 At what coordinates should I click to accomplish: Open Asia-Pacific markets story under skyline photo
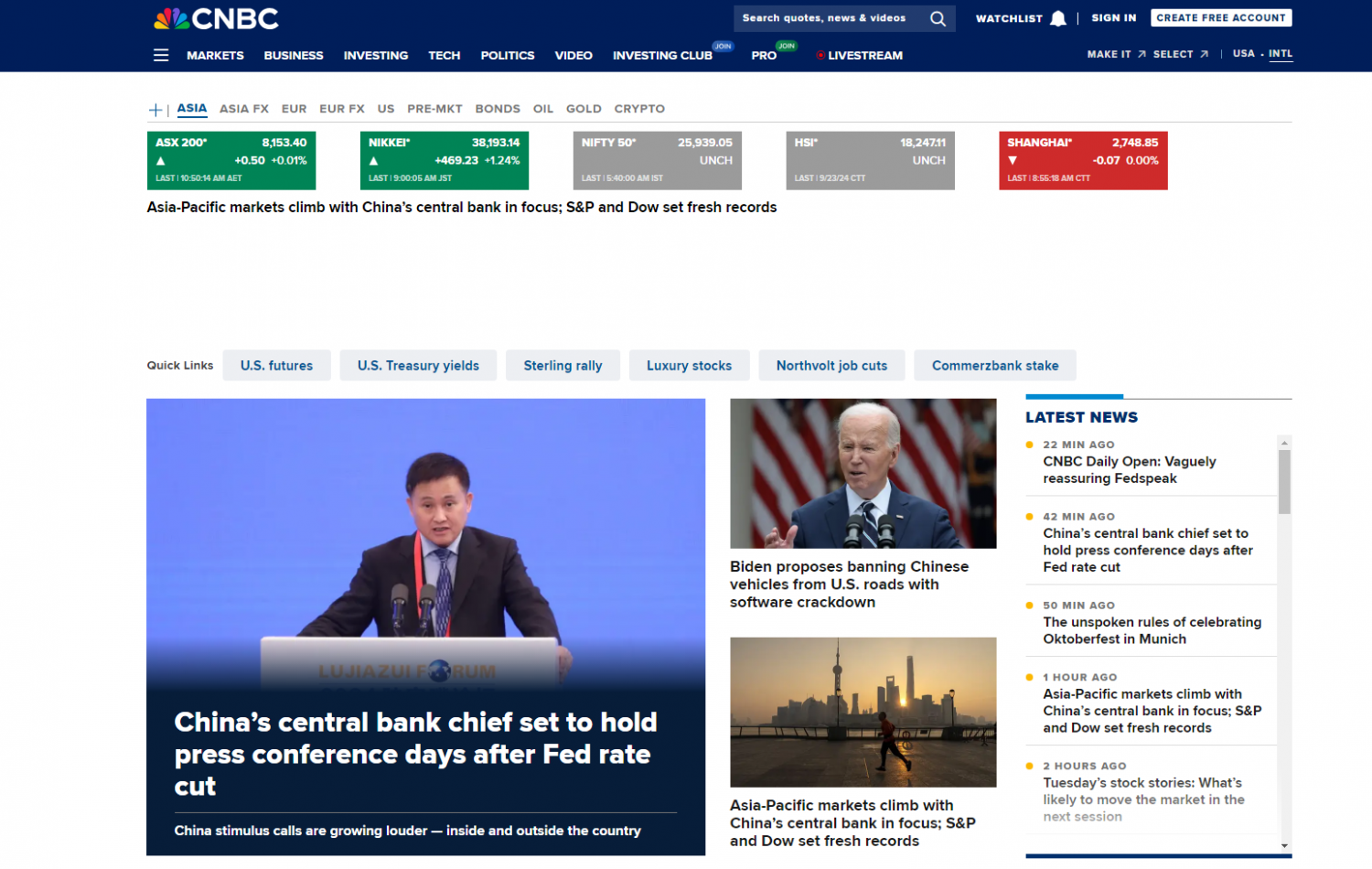coord(852,823)
